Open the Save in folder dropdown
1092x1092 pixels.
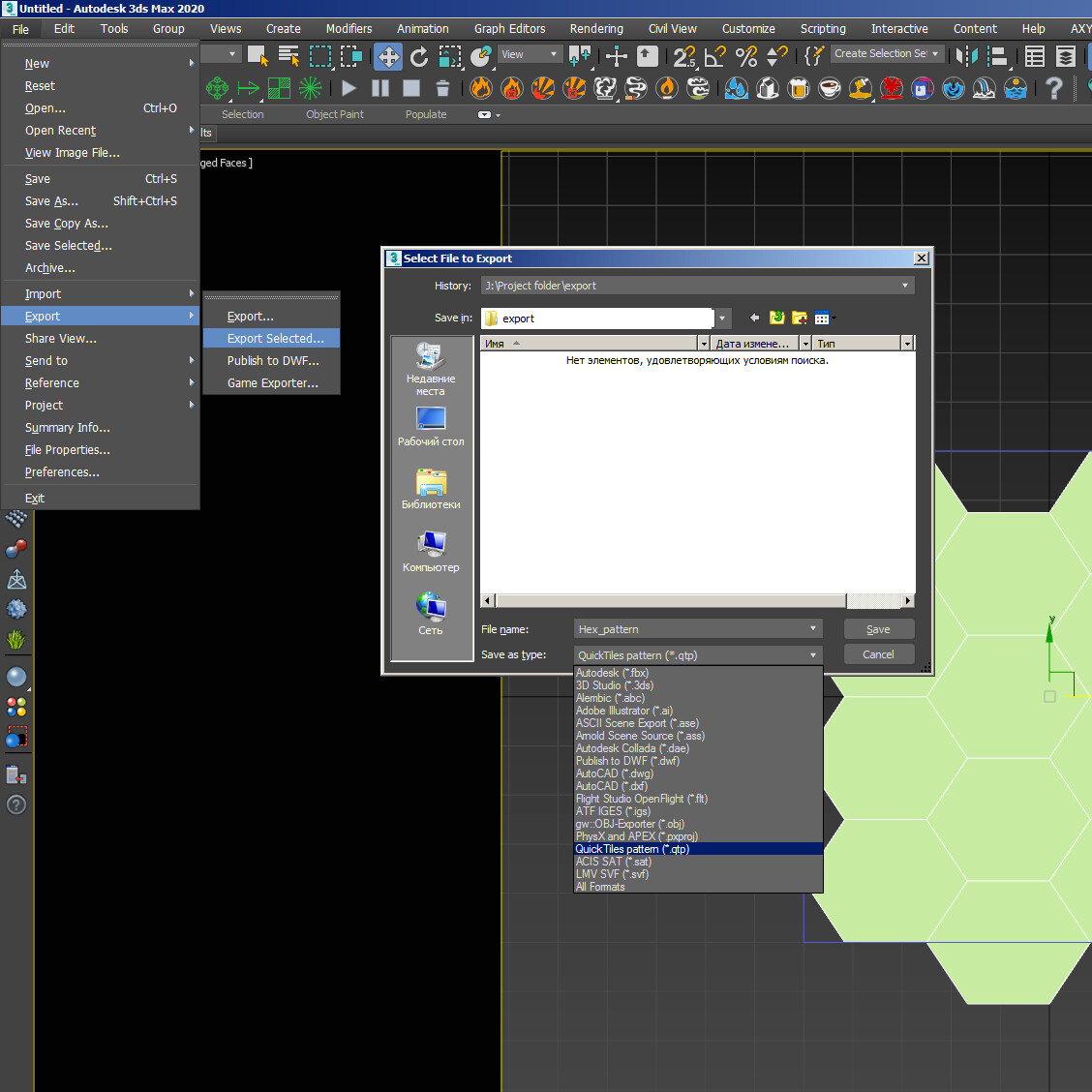[x=722, y=318]
